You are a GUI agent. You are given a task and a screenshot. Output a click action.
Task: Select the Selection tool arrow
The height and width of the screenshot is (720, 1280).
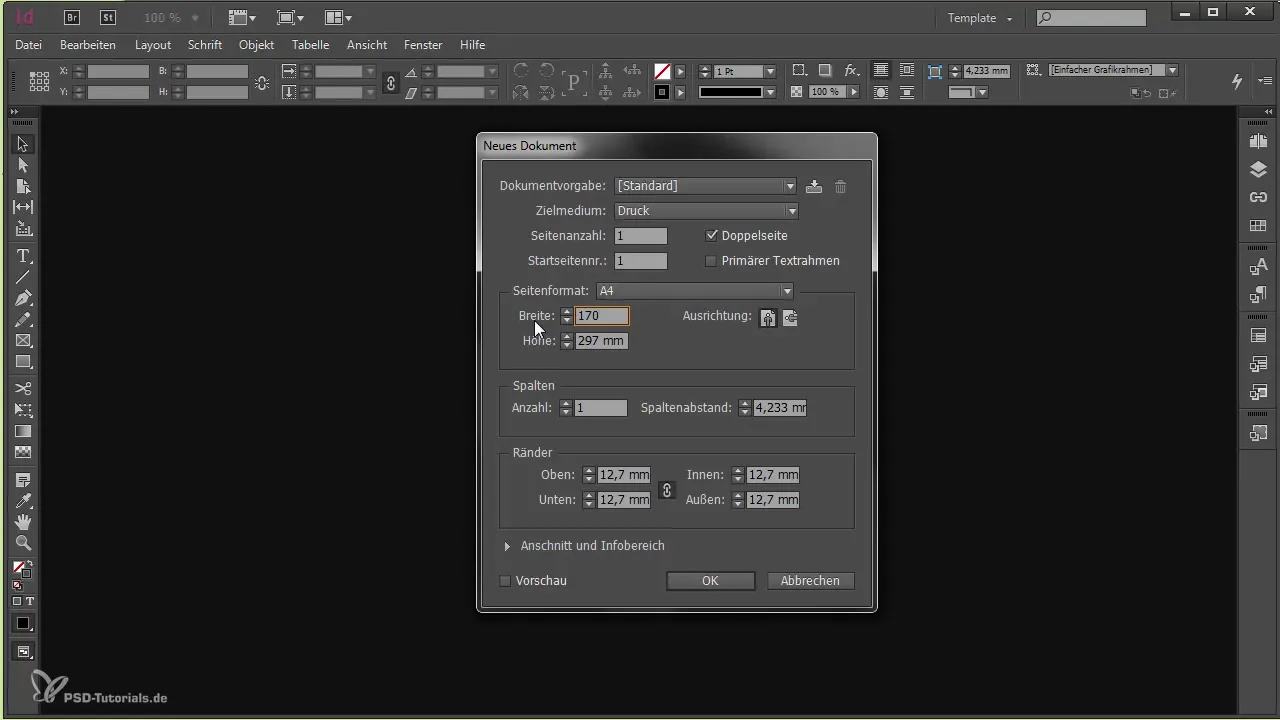pos(23,144)
